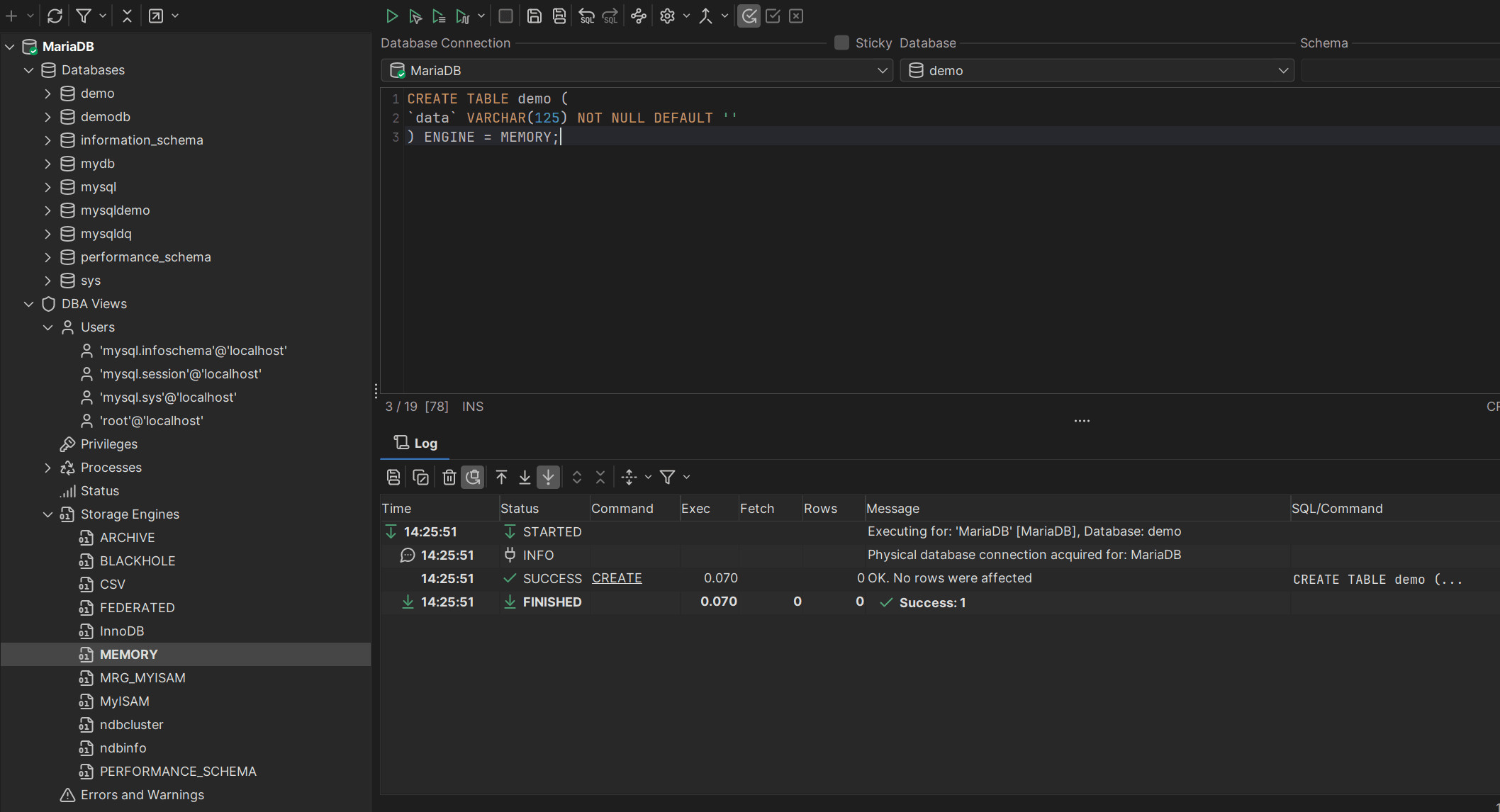Collapse the DBA Views node

pyautogui.click(x=28, y=303)
